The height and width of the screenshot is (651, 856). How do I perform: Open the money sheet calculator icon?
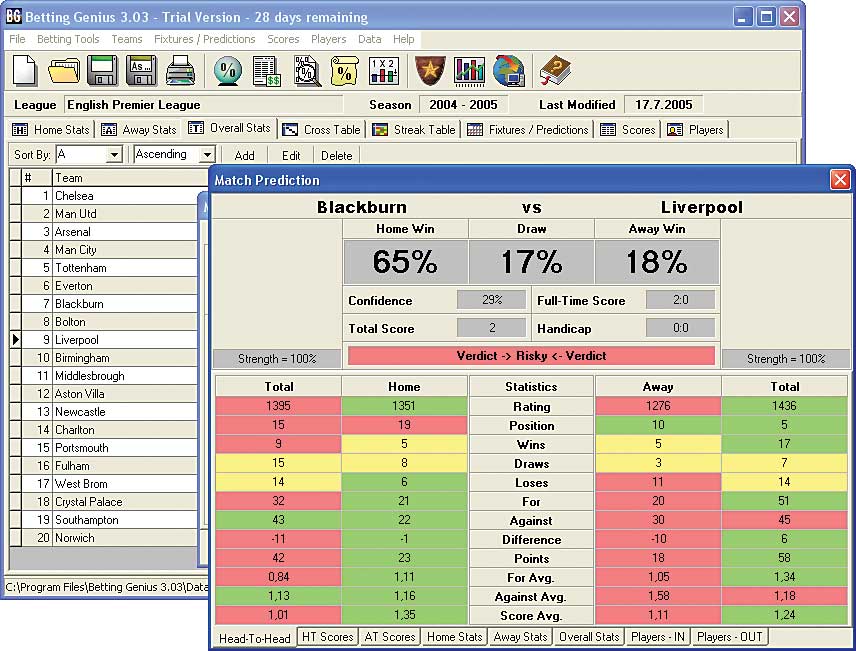click(x=266, y=71)
